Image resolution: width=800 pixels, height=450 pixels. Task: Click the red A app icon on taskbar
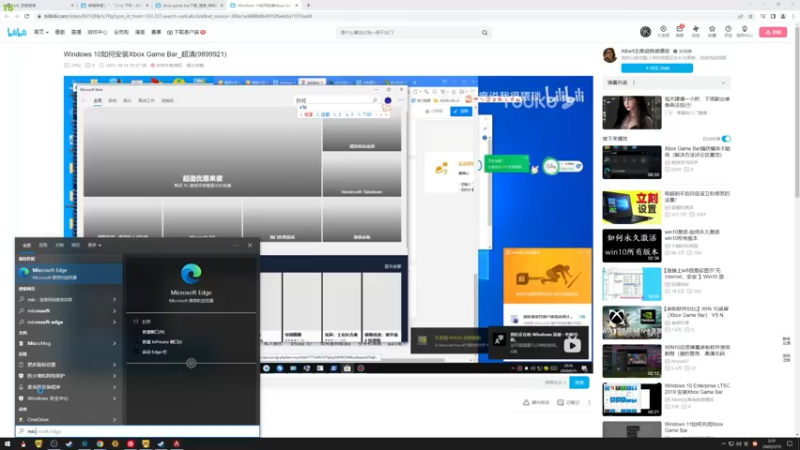click(x=176, y=444)
